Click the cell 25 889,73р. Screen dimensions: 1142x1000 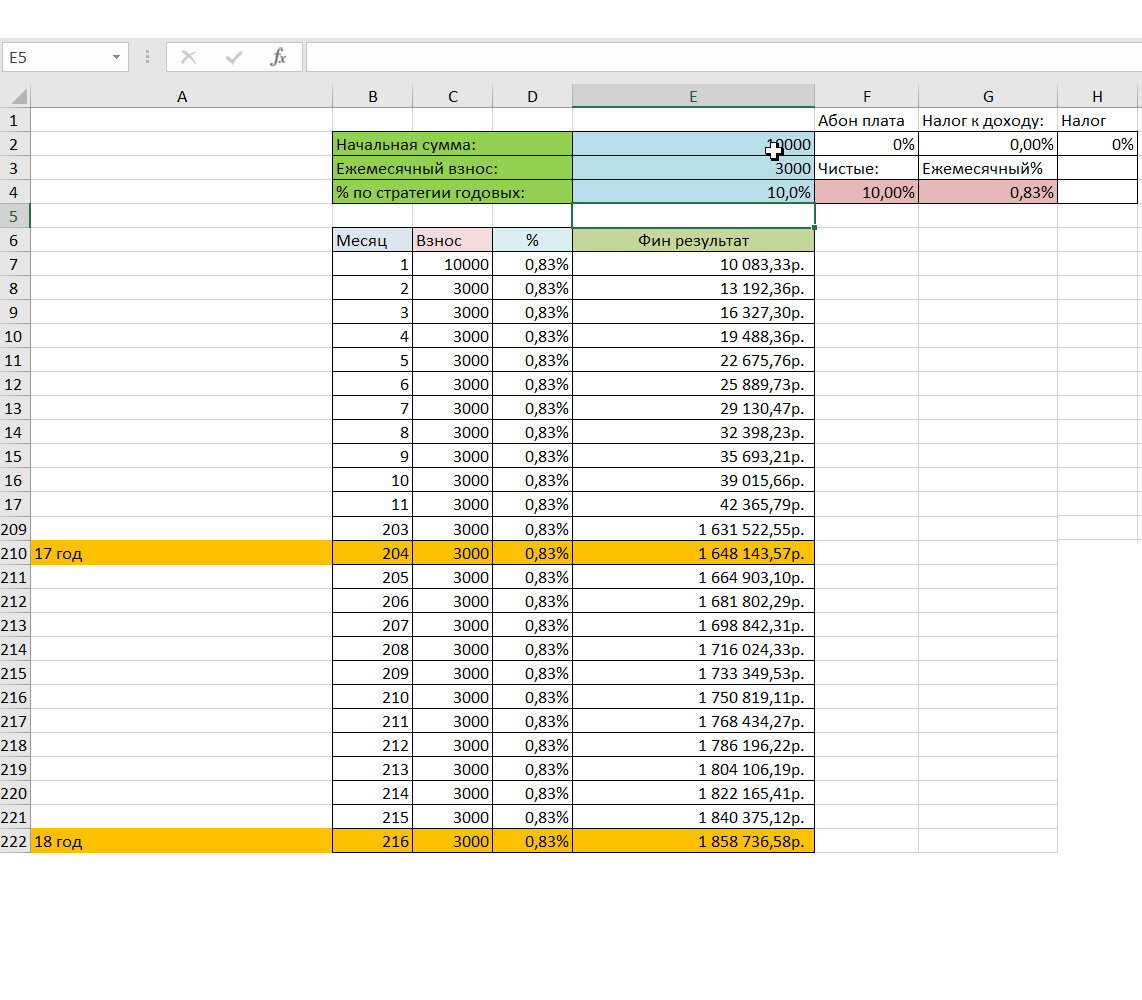tap(693, 385)
